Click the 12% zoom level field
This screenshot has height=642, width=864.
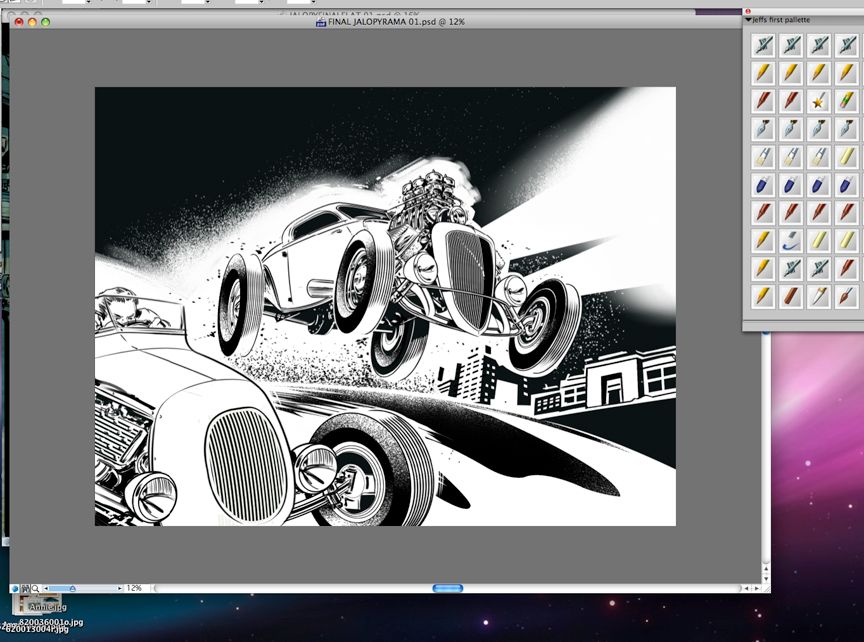136,589
